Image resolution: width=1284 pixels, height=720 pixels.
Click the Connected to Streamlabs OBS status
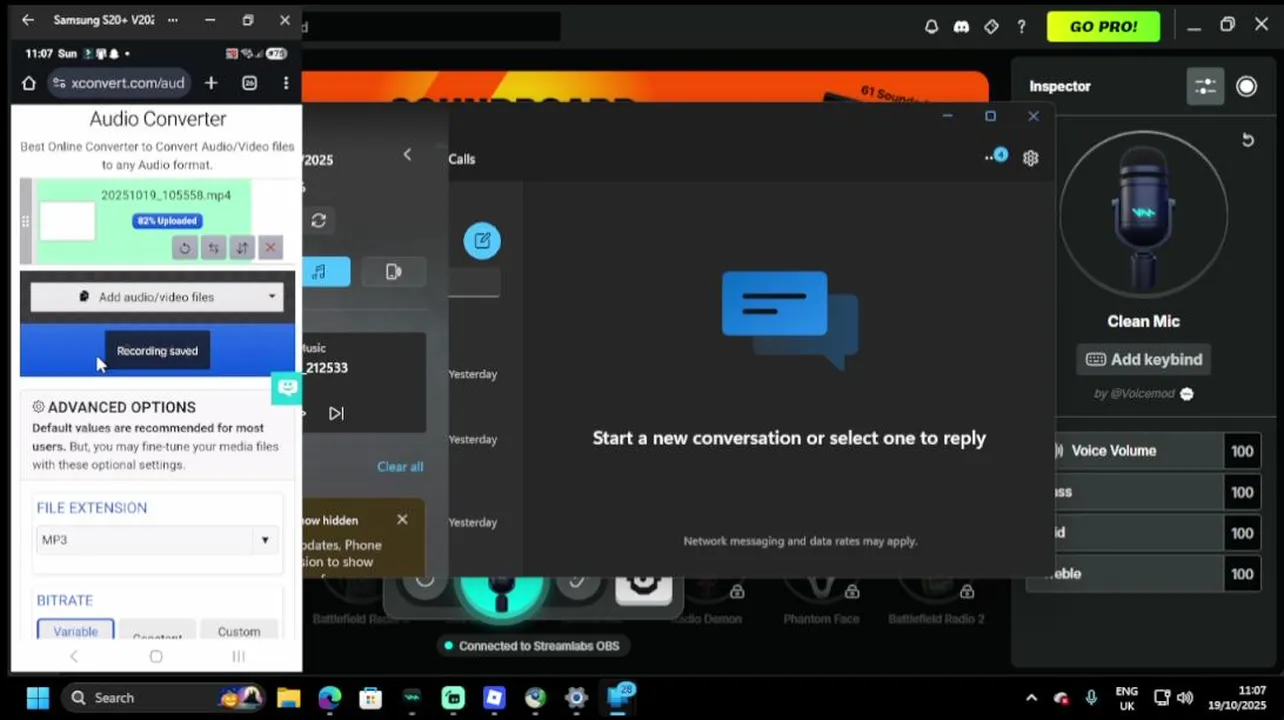click(532, 646)
